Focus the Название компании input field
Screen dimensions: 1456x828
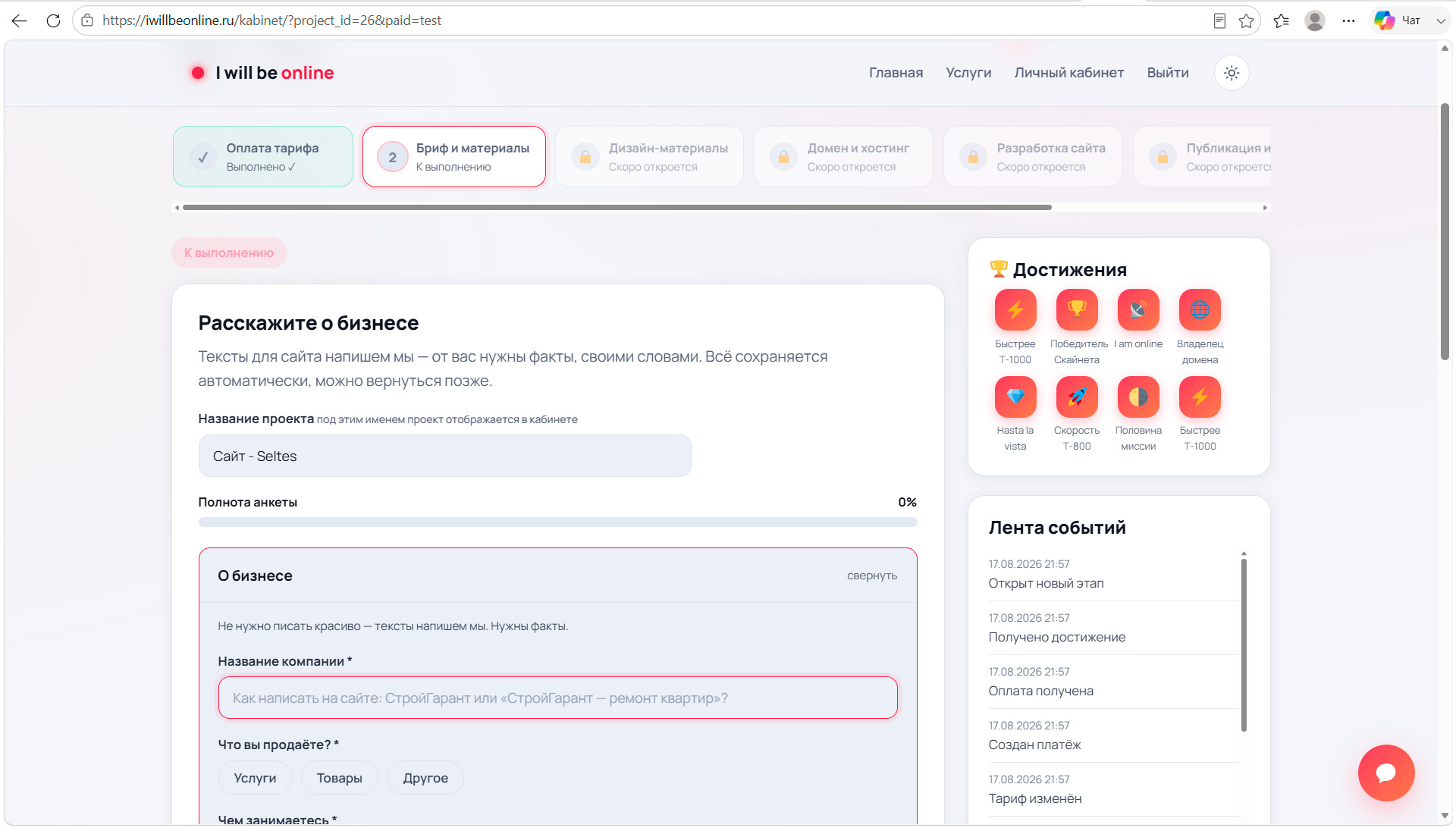pyautogui.click(x=558, y=698)
